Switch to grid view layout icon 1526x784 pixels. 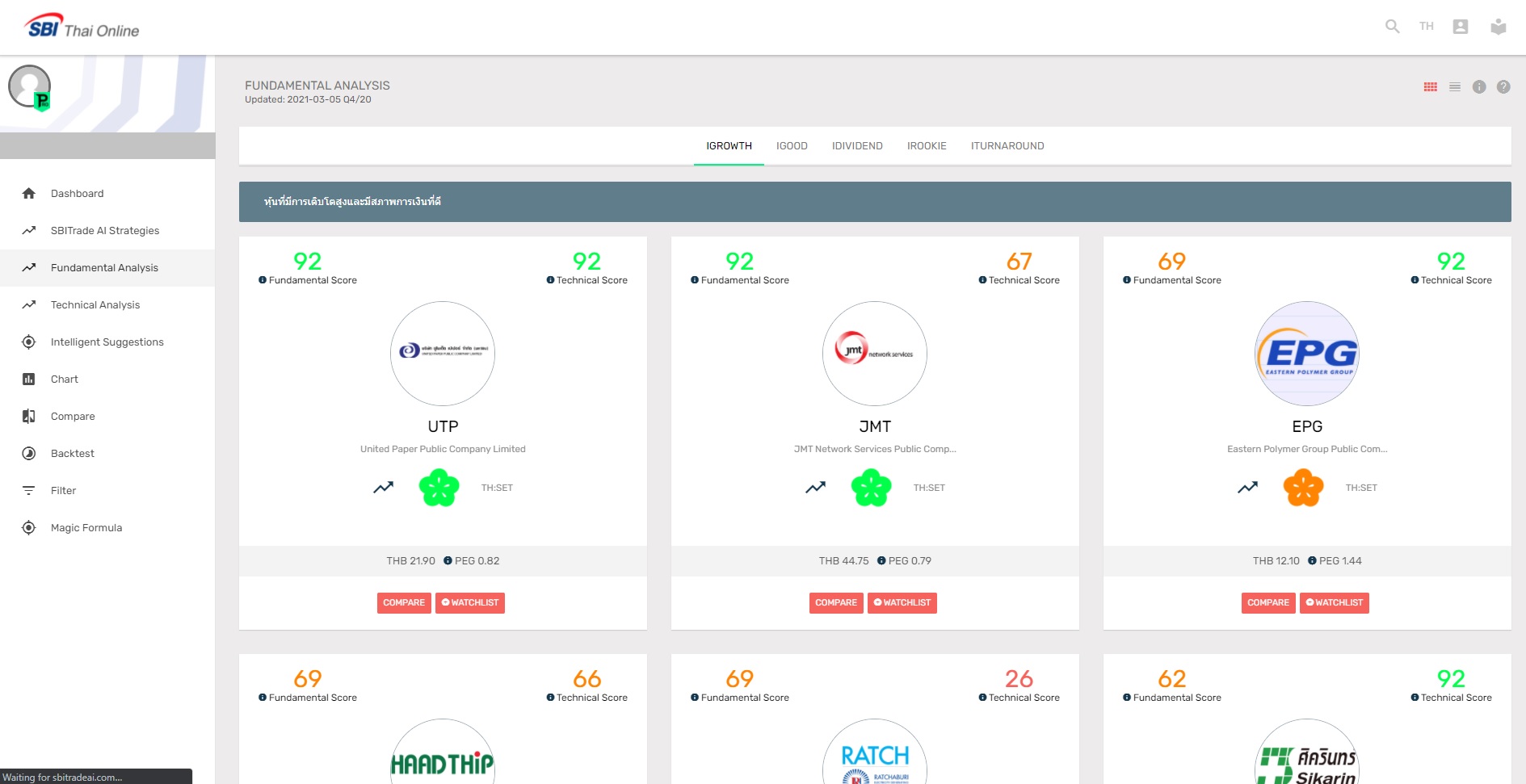1431,87
